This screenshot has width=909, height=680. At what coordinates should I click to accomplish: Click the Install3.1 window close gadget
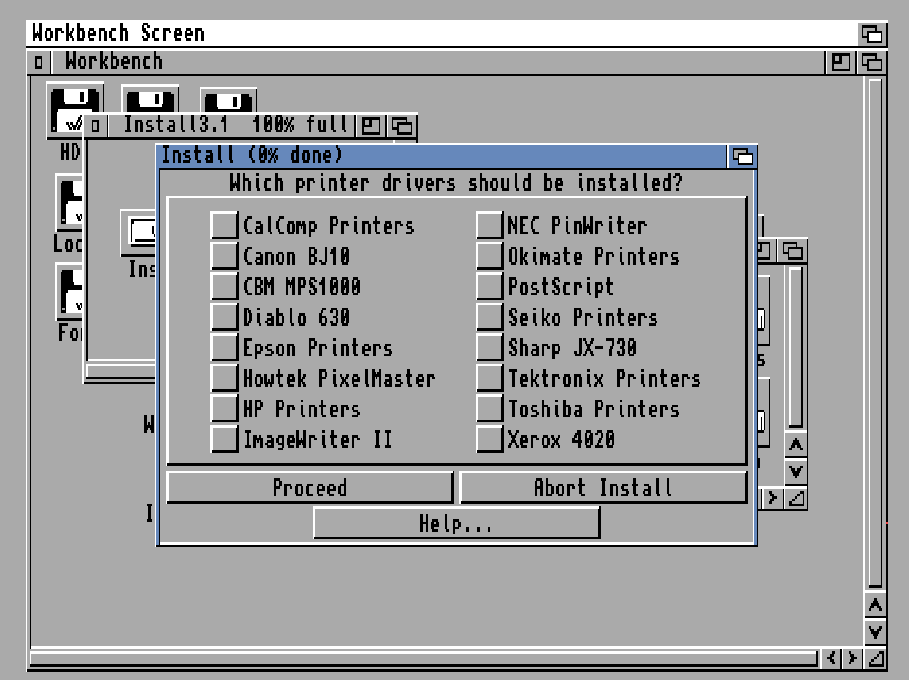(x=96, y=125)
